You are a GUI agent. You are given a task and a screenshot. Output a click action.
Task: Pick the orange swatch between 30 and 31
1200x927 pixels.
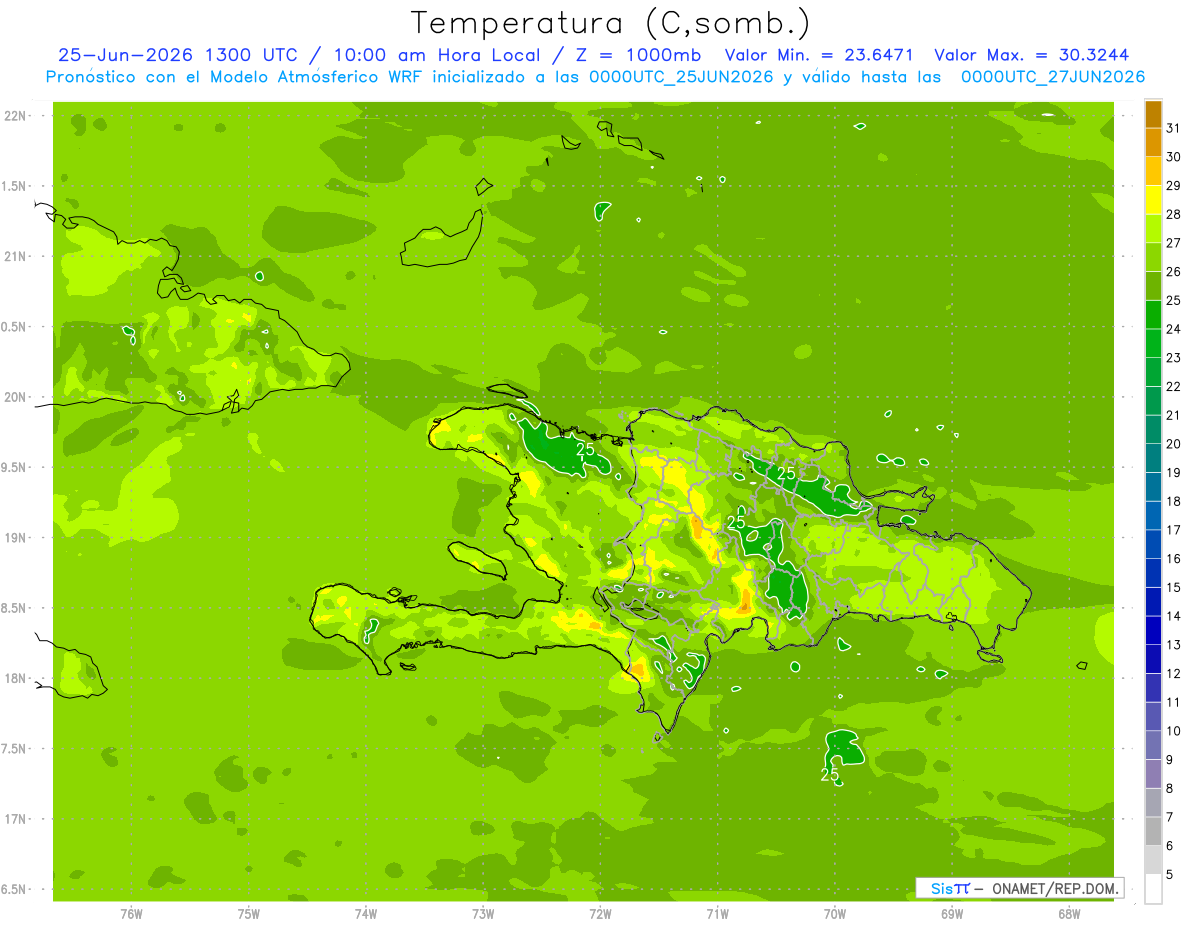click(1153, 143)
